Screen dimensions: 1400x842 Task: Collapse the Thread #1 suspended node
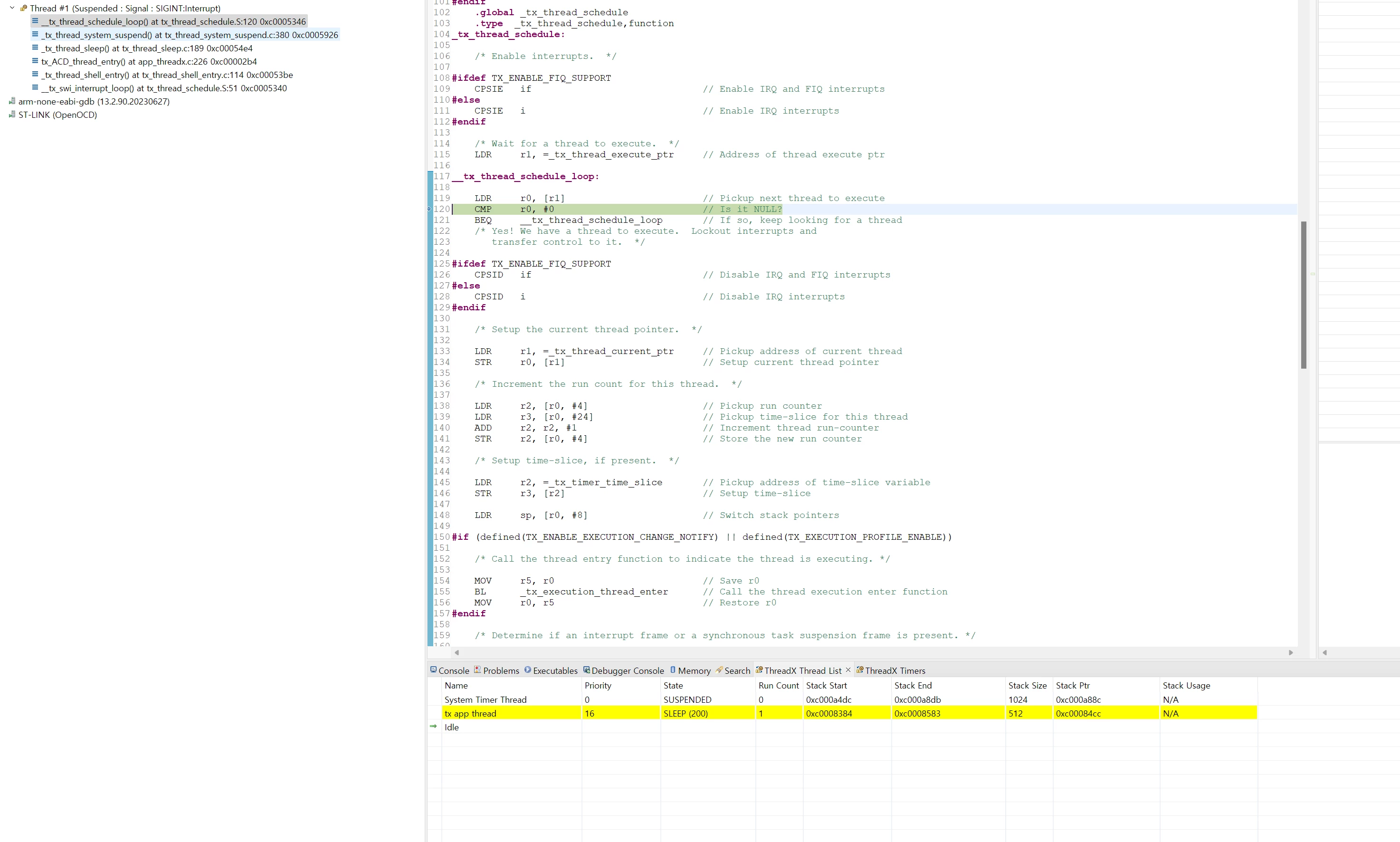(12, 8)
